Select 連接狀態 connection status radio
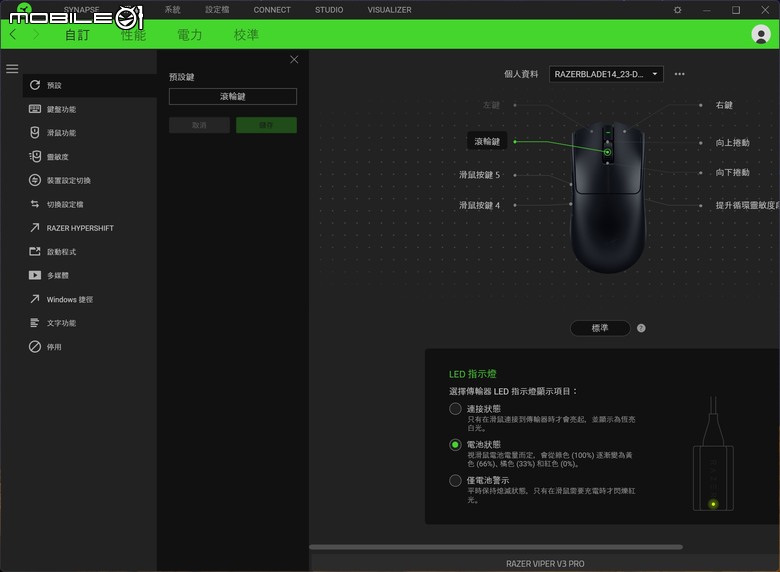The width and height of the screenshot is (780, 572). (x=455, y=409)
